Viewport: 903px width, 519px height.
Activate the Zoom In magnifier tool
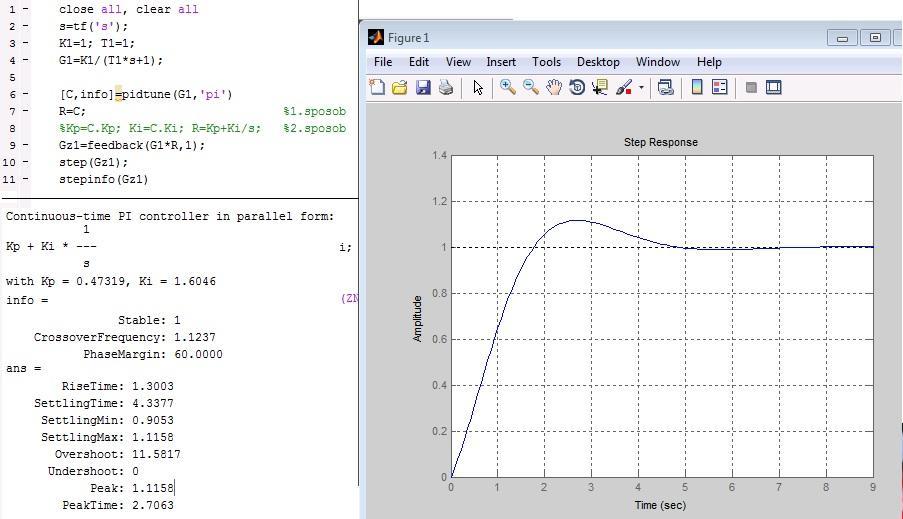(507, 88)
